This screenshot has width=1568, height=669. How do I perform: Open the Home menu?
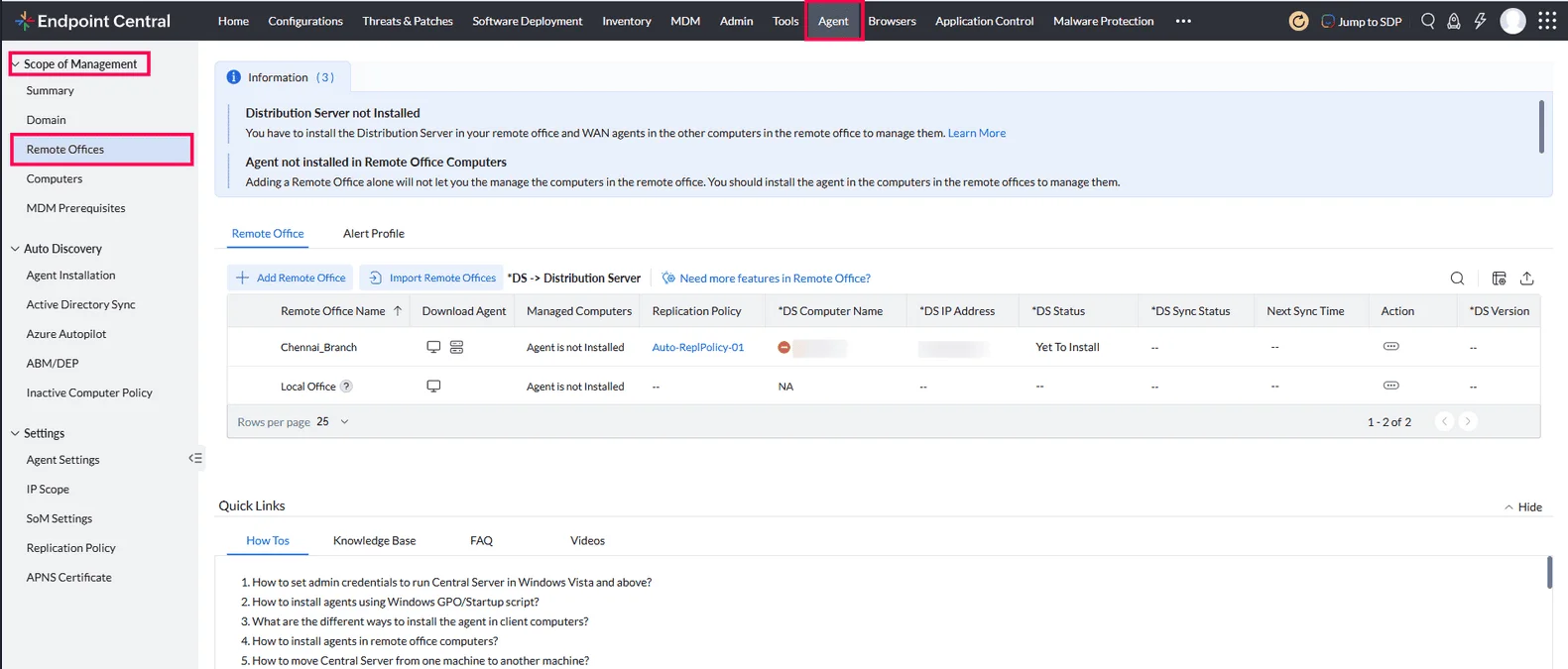pos(233,21)
